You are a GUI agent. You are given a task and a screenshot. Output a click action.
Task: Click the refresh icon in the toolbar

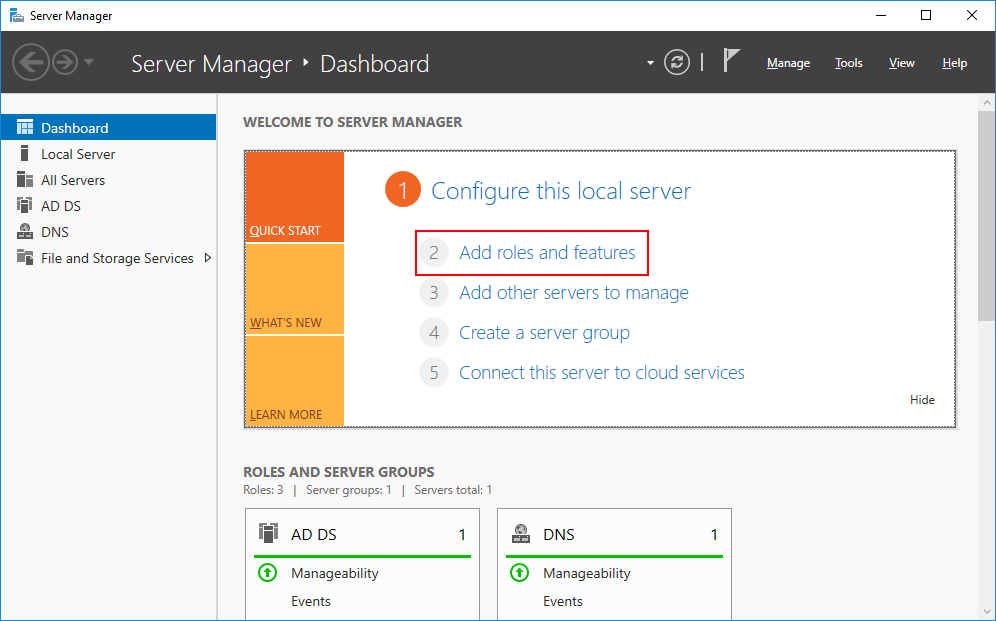[677, 62]
